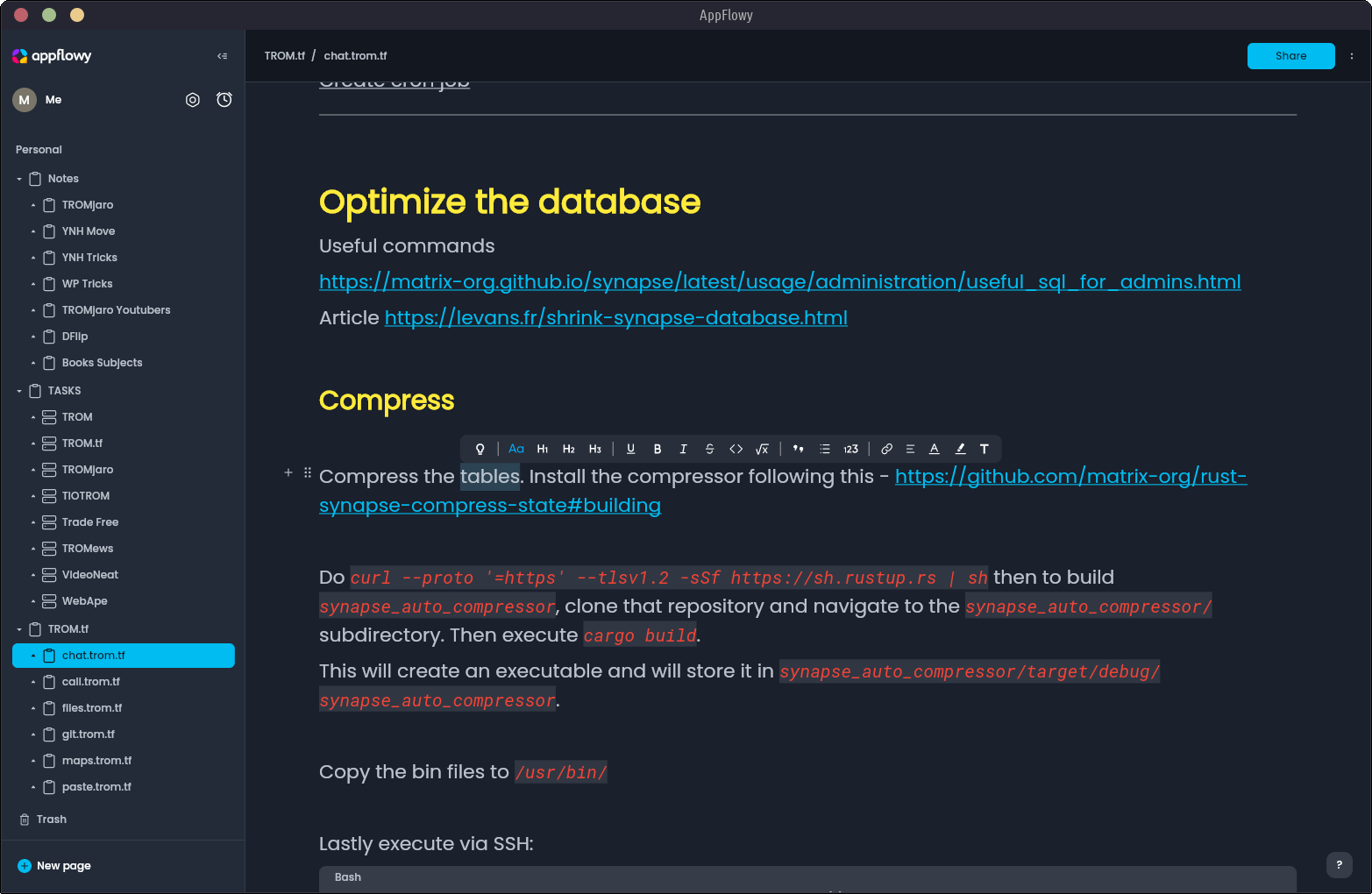The width and height of the screenshot is (1372, 894).
Task: Insert math formula from toolbar
Action: click(x=763, y=449)
